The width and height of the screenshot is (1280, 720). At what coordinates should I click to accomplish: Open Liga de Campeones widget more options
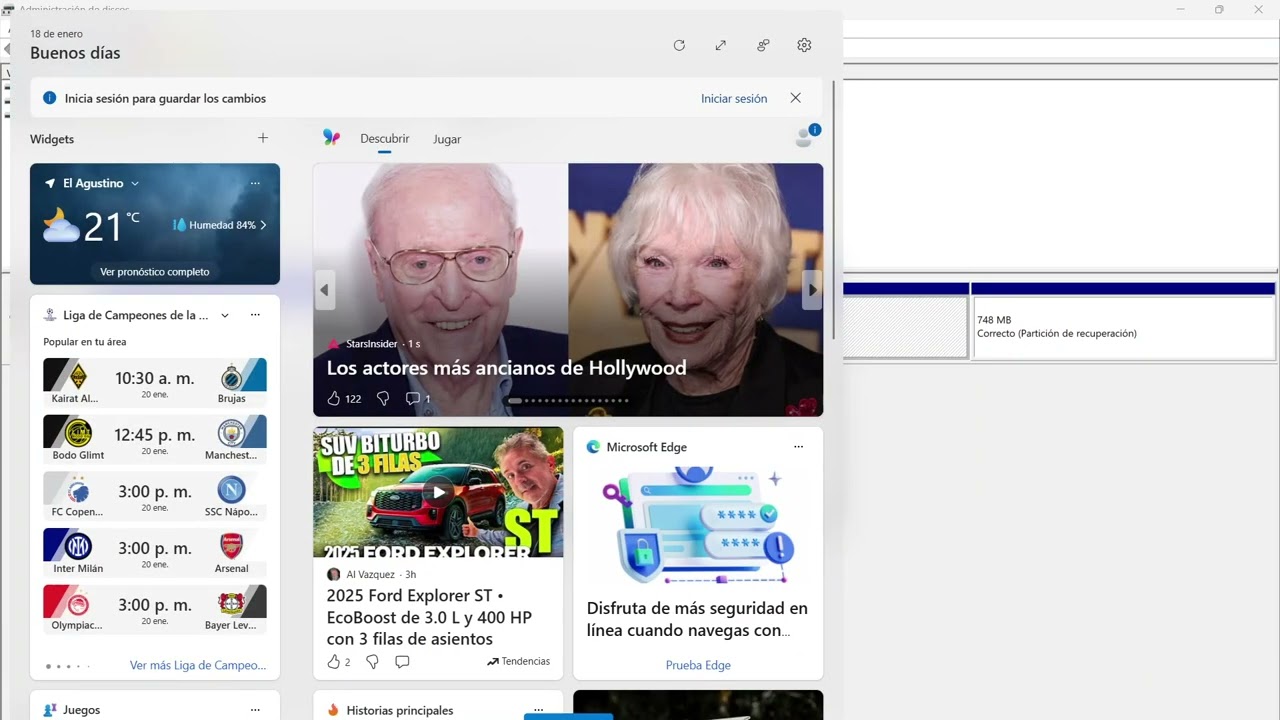click(255, 315)
